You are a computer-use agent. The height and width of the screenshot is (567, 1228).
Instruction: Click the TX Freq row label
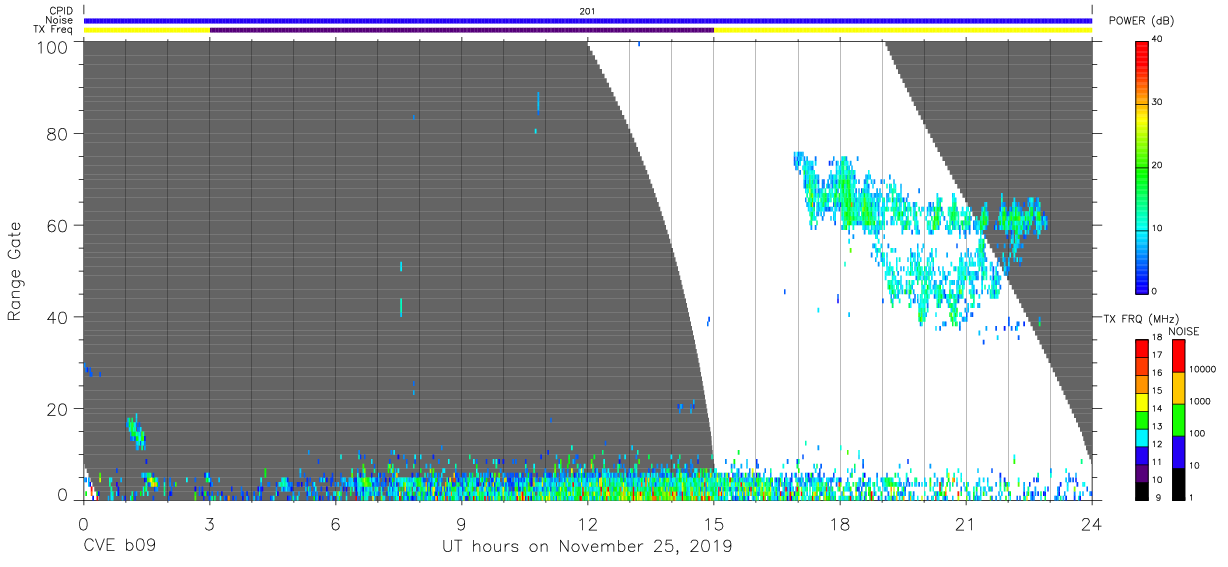click(x=54, y=29)
